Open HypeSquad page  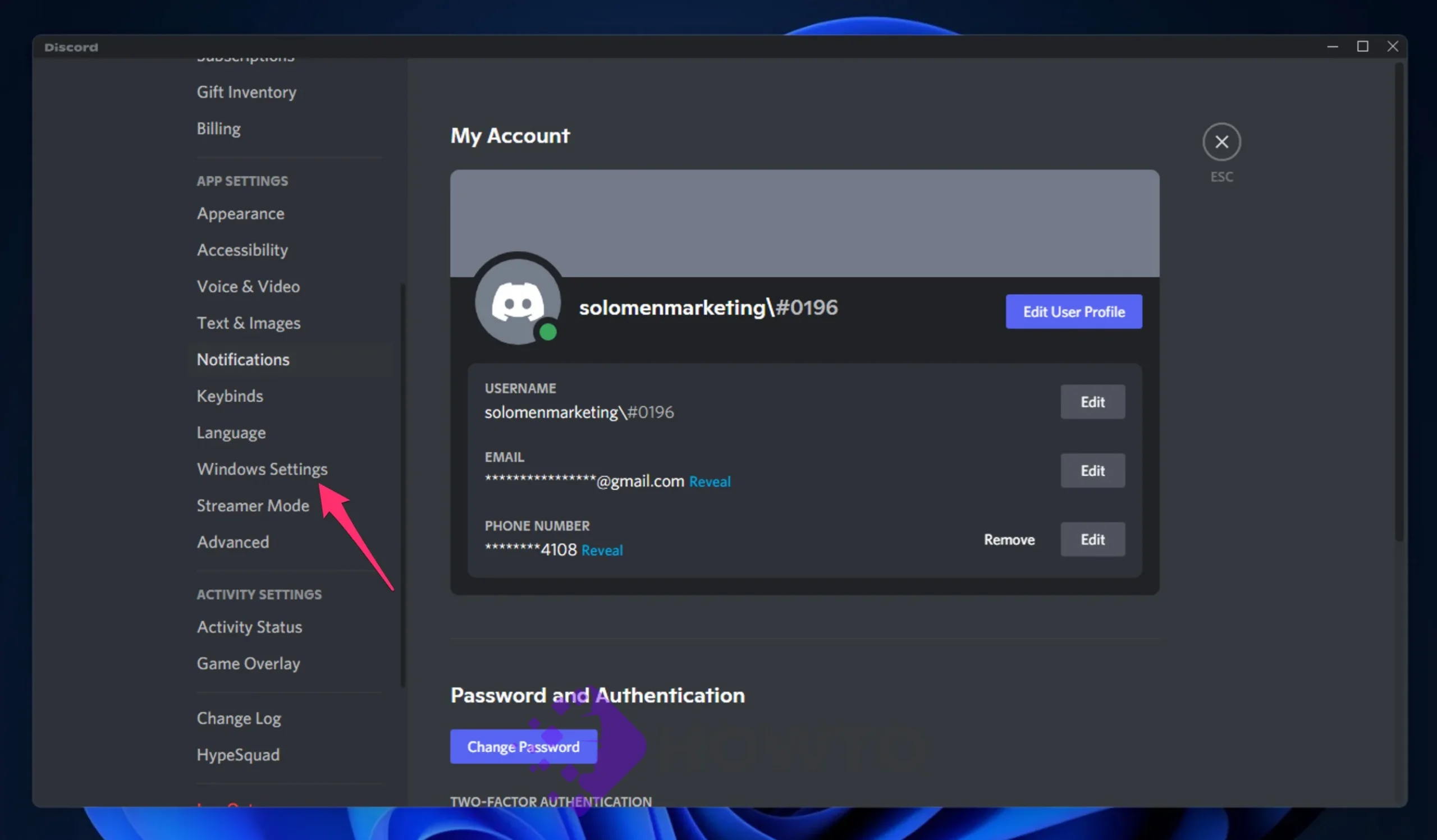click(238, 755)
